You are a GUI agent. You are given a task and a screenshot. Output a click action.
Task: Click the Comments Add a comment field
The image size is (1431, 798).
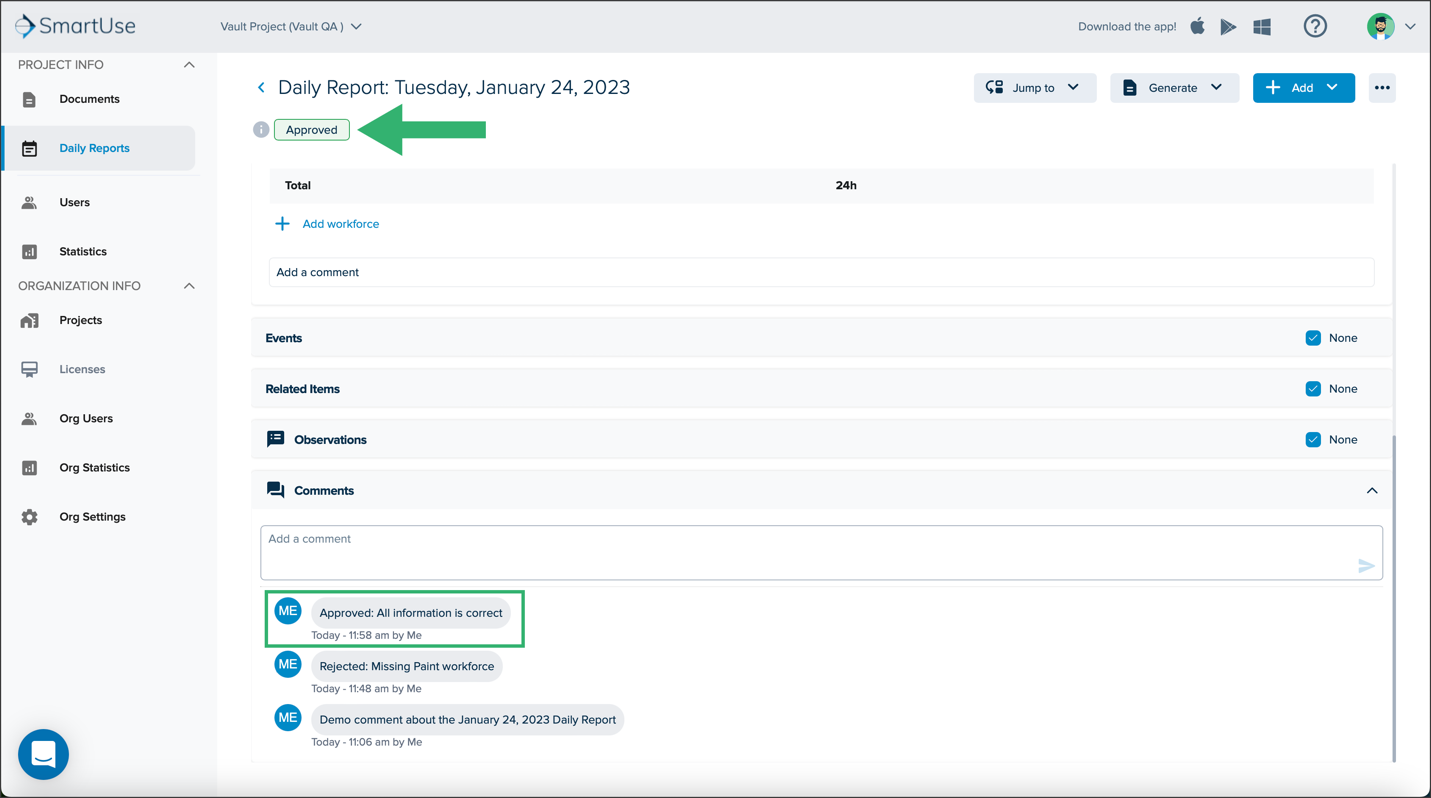pos(822,553)
